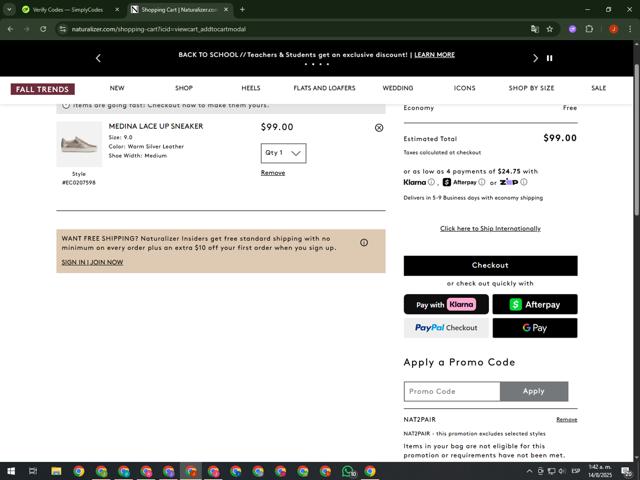Remove the NAT2PAIR promo code
The image size is (640, 480).
(567, 420)
